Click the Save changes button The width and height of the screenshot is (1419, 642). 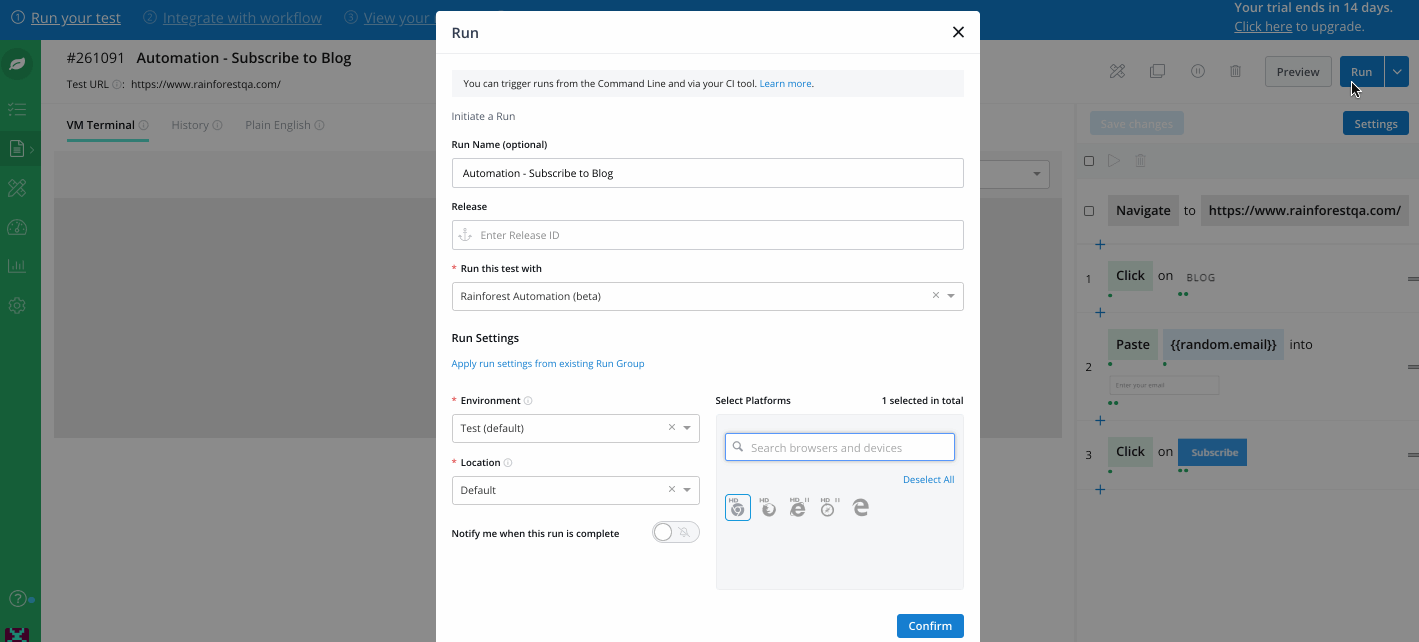click(1136, 124)
